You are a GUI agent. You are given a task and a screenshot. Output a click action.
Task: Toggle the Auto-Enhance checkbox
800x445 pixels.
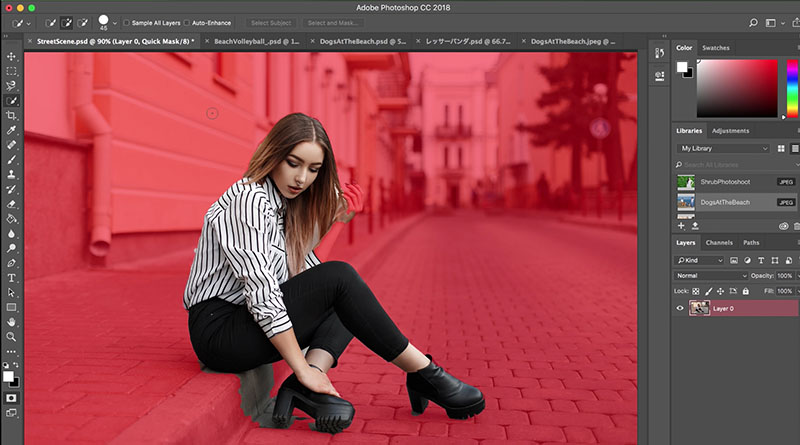[187, 22]
